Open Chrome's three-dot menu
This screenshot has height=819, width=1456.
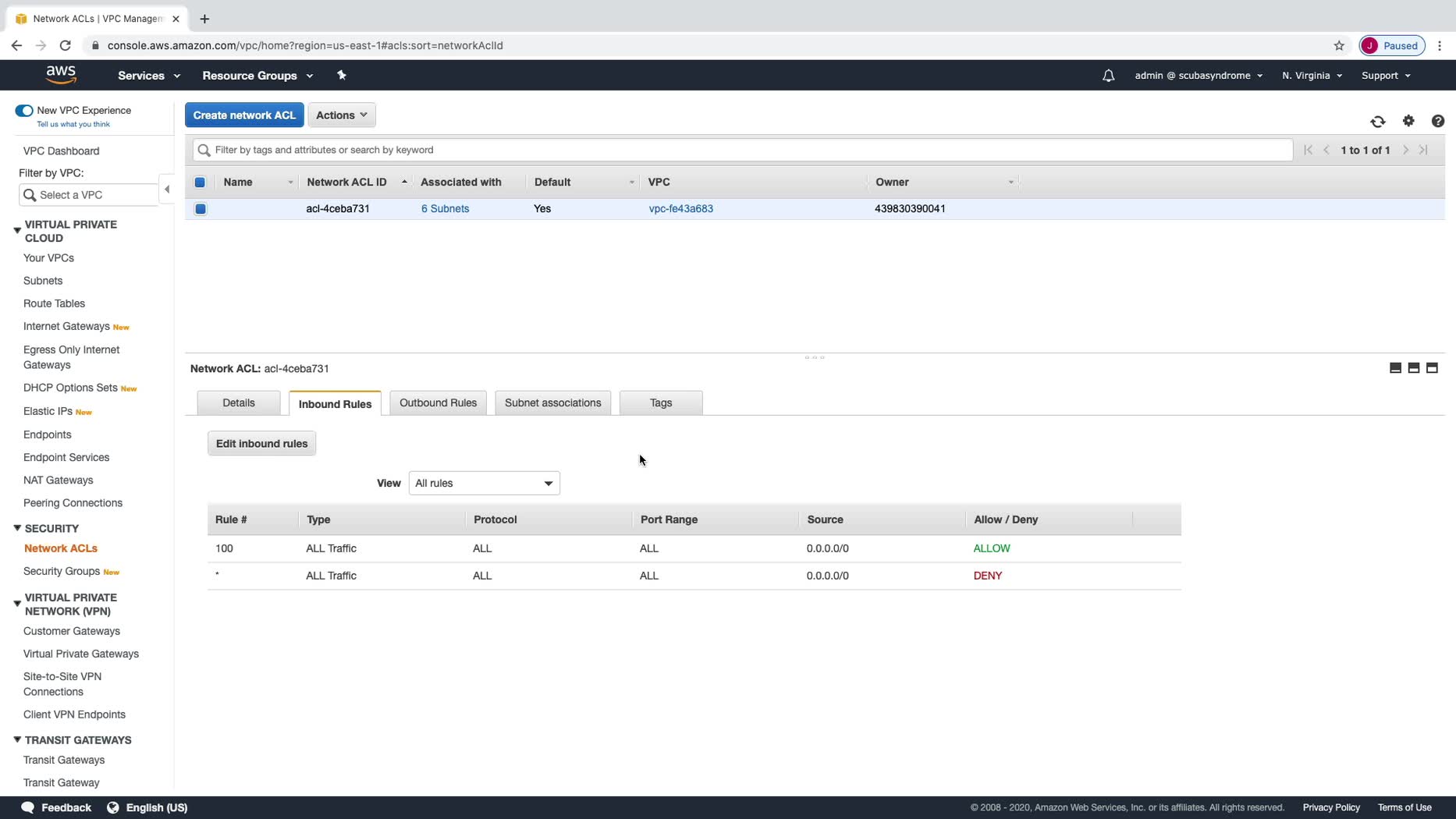click(1440, 45)
